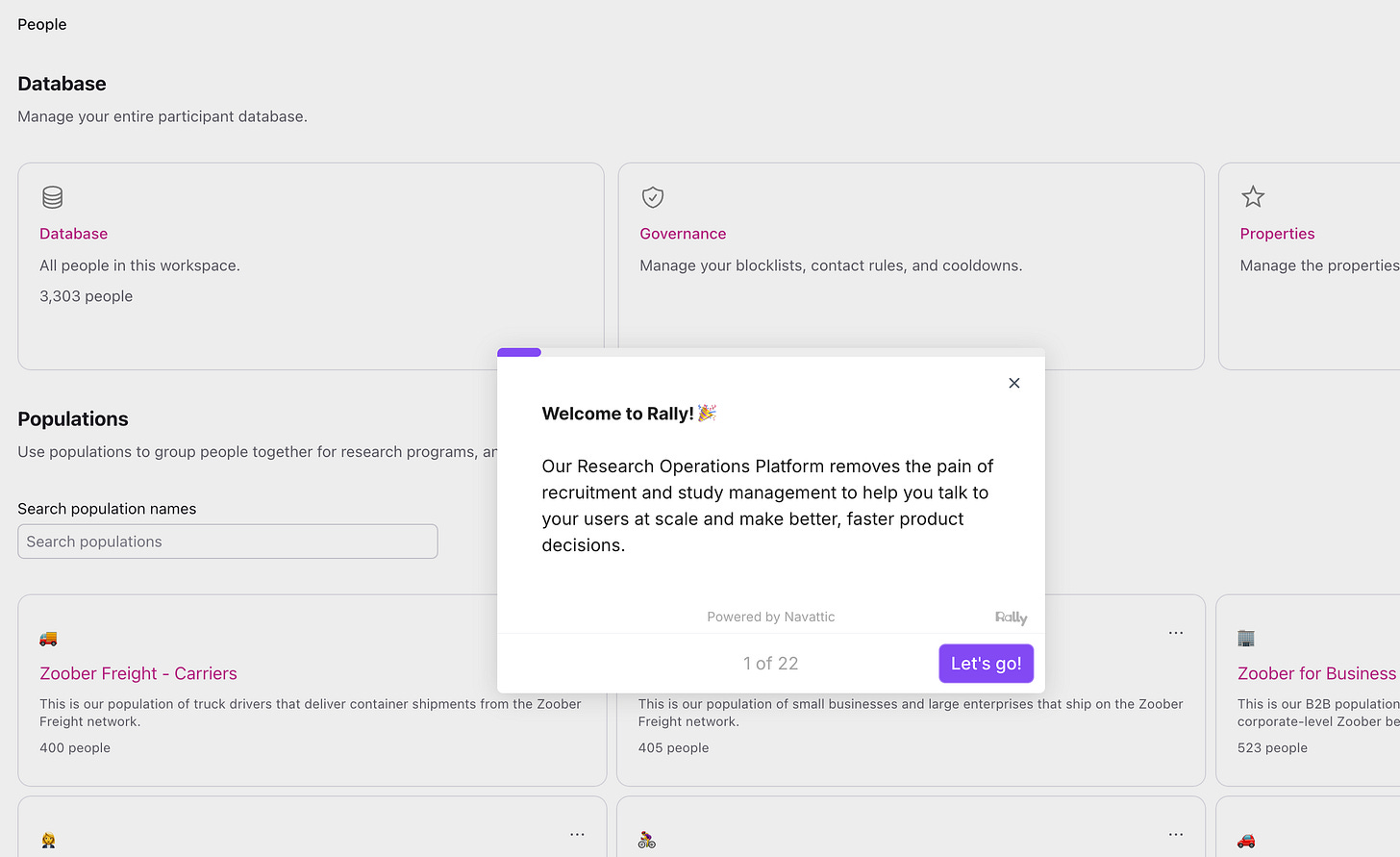Click the Governance shield icon

653,197
